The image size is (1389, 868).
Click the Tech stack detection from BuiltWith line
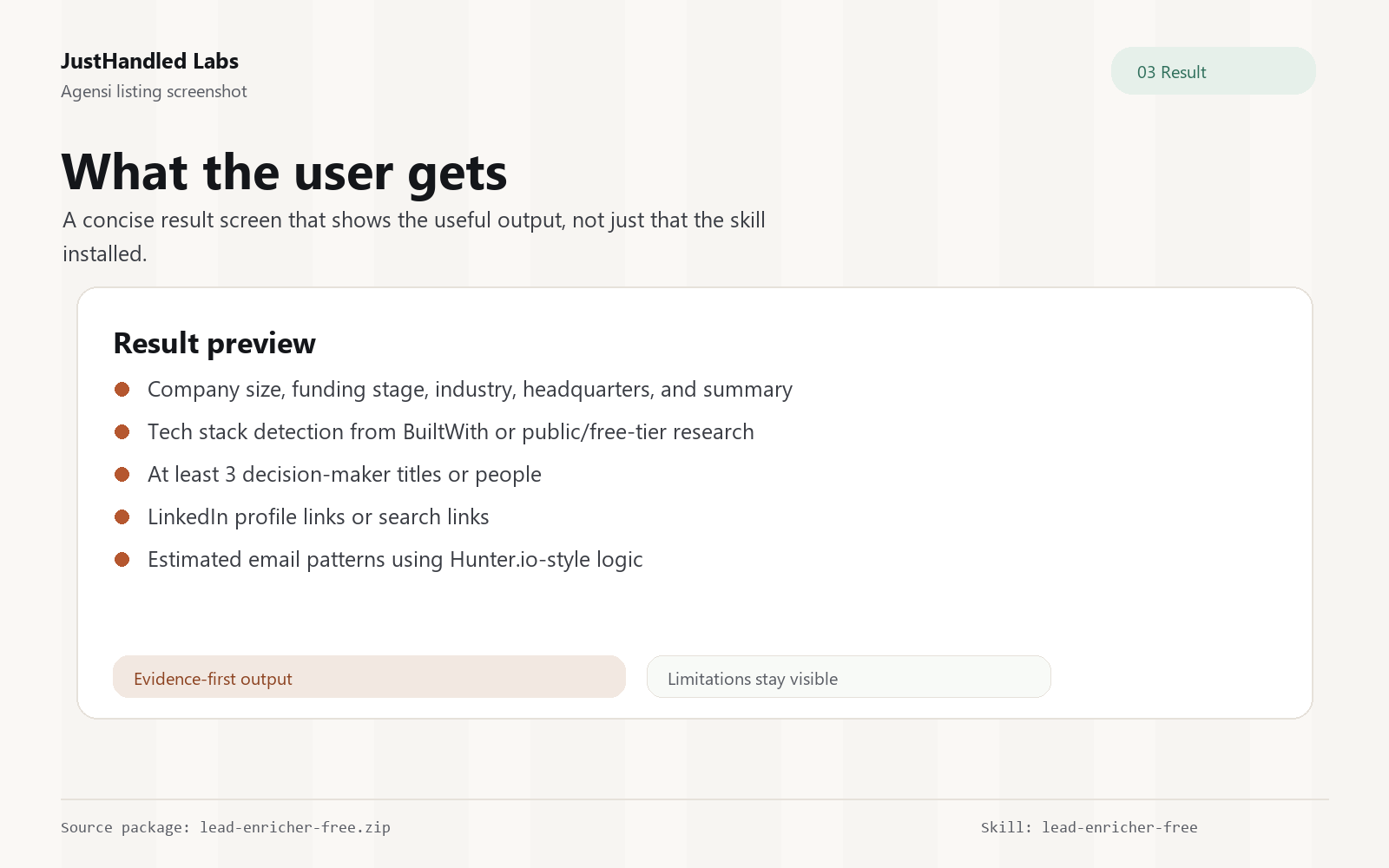pos(451,432)
